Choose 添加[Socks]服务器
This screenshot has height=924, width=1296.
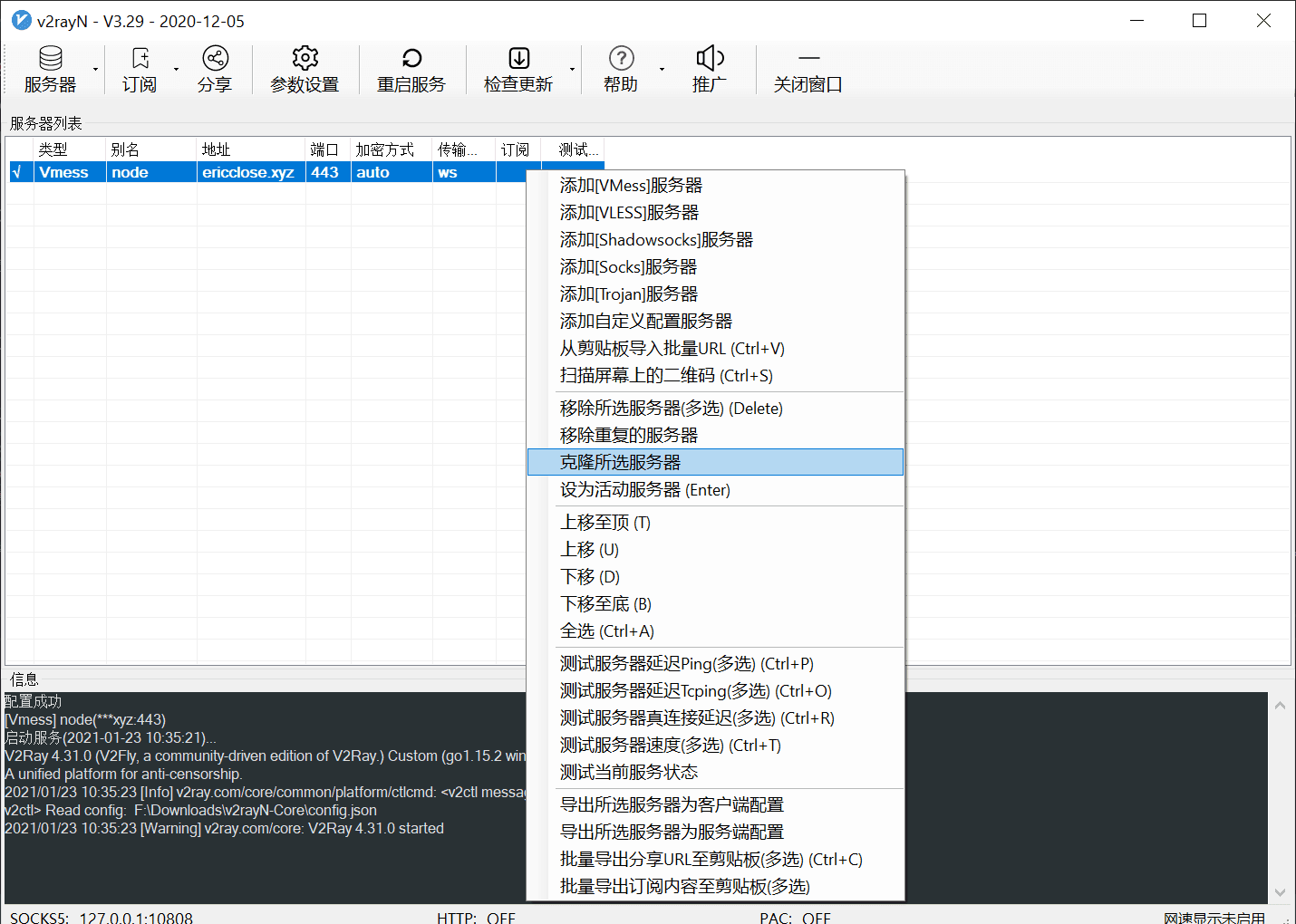pyautogui.click(x=715, y=267)
